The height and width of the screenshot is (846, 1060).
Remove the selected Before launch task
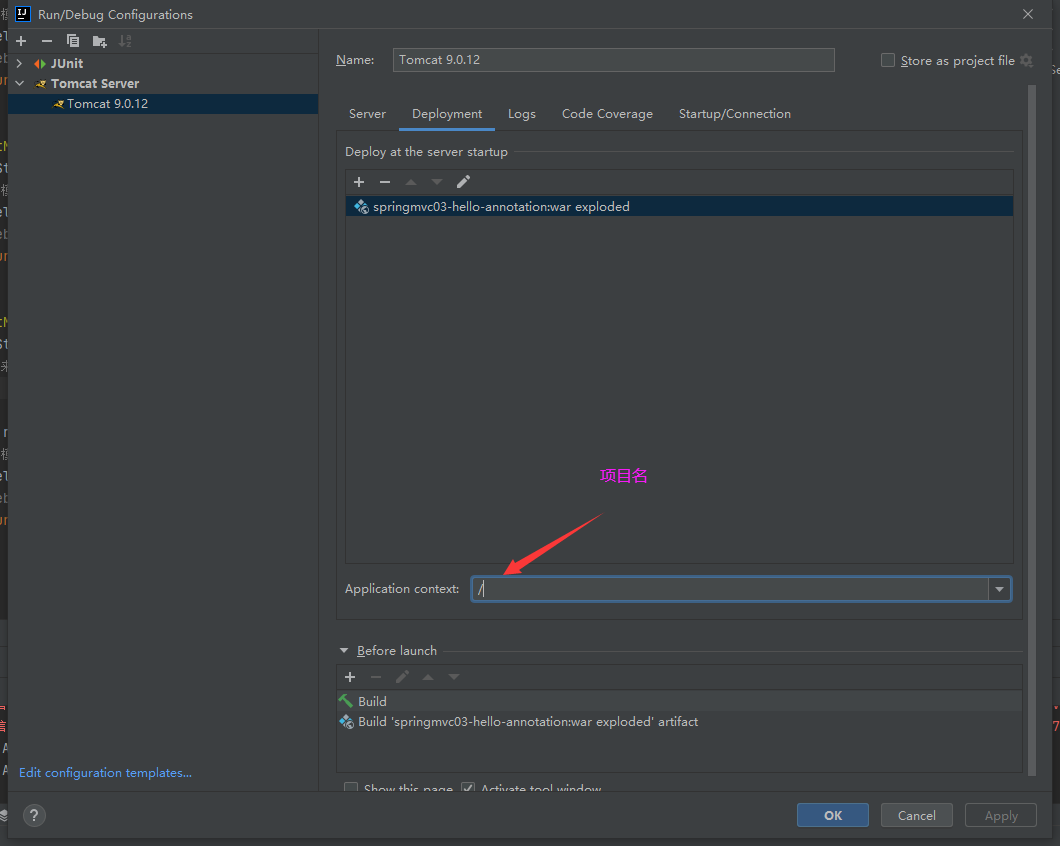[x=376, y=677]
